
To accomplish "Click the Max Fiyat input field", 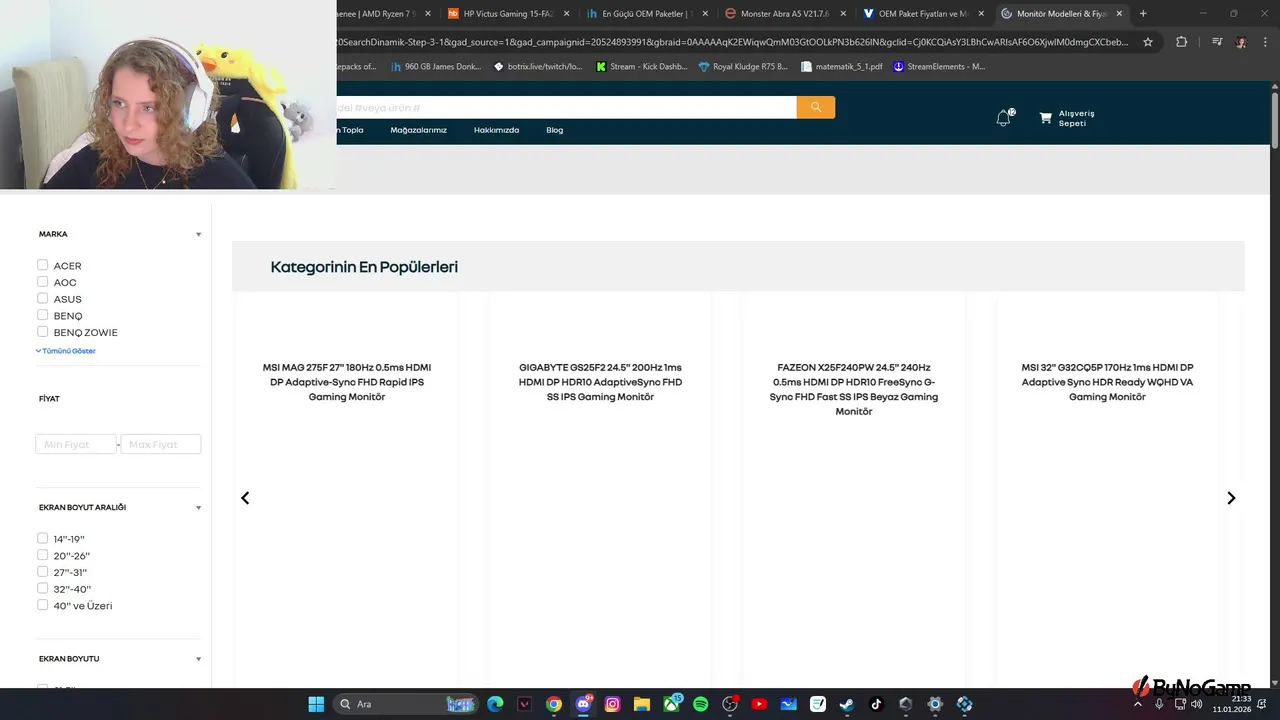I will [x=161, y=444].
